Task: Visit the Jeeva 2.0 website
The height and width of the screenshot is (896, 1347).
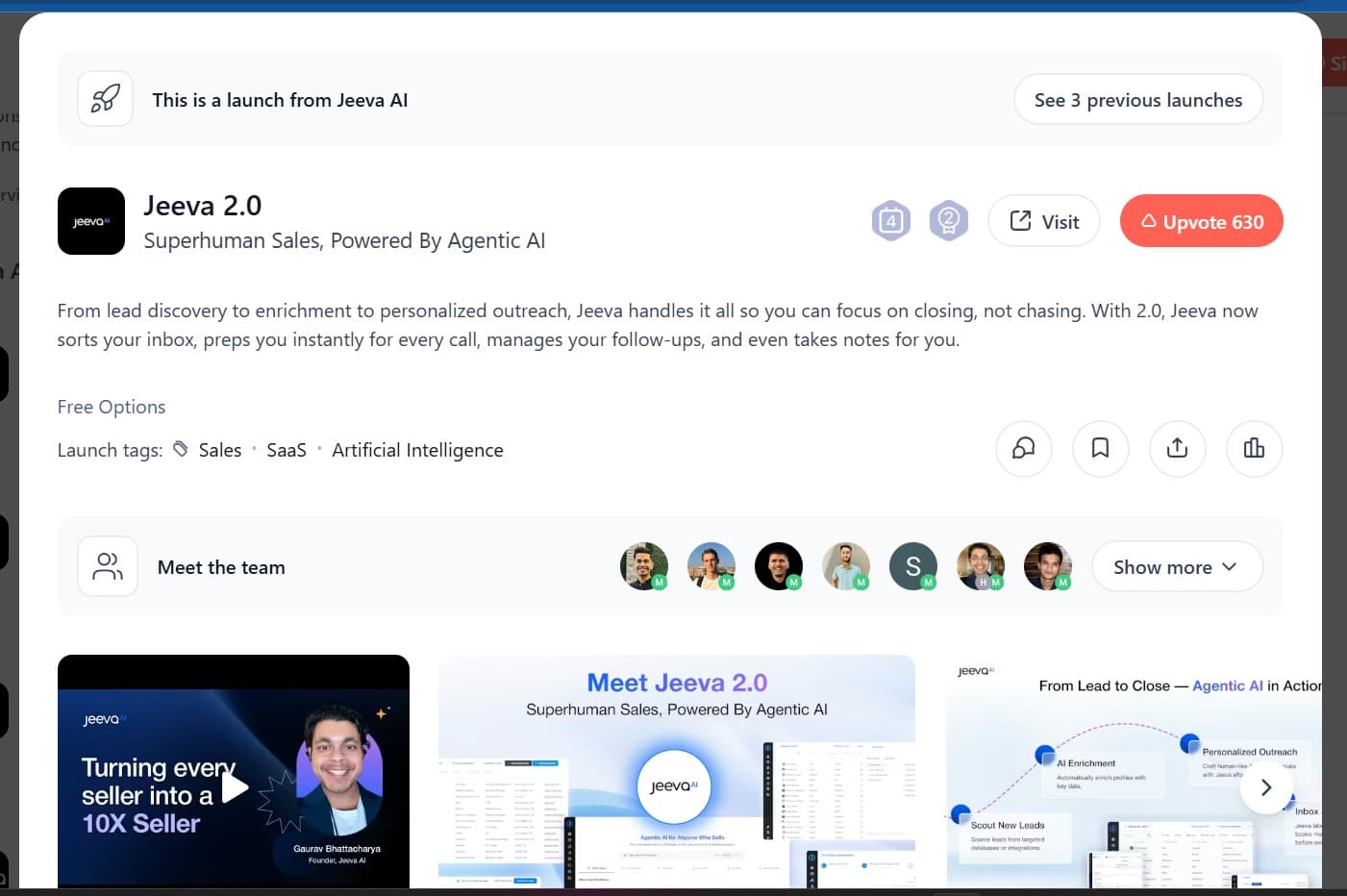Action: 1044,221
